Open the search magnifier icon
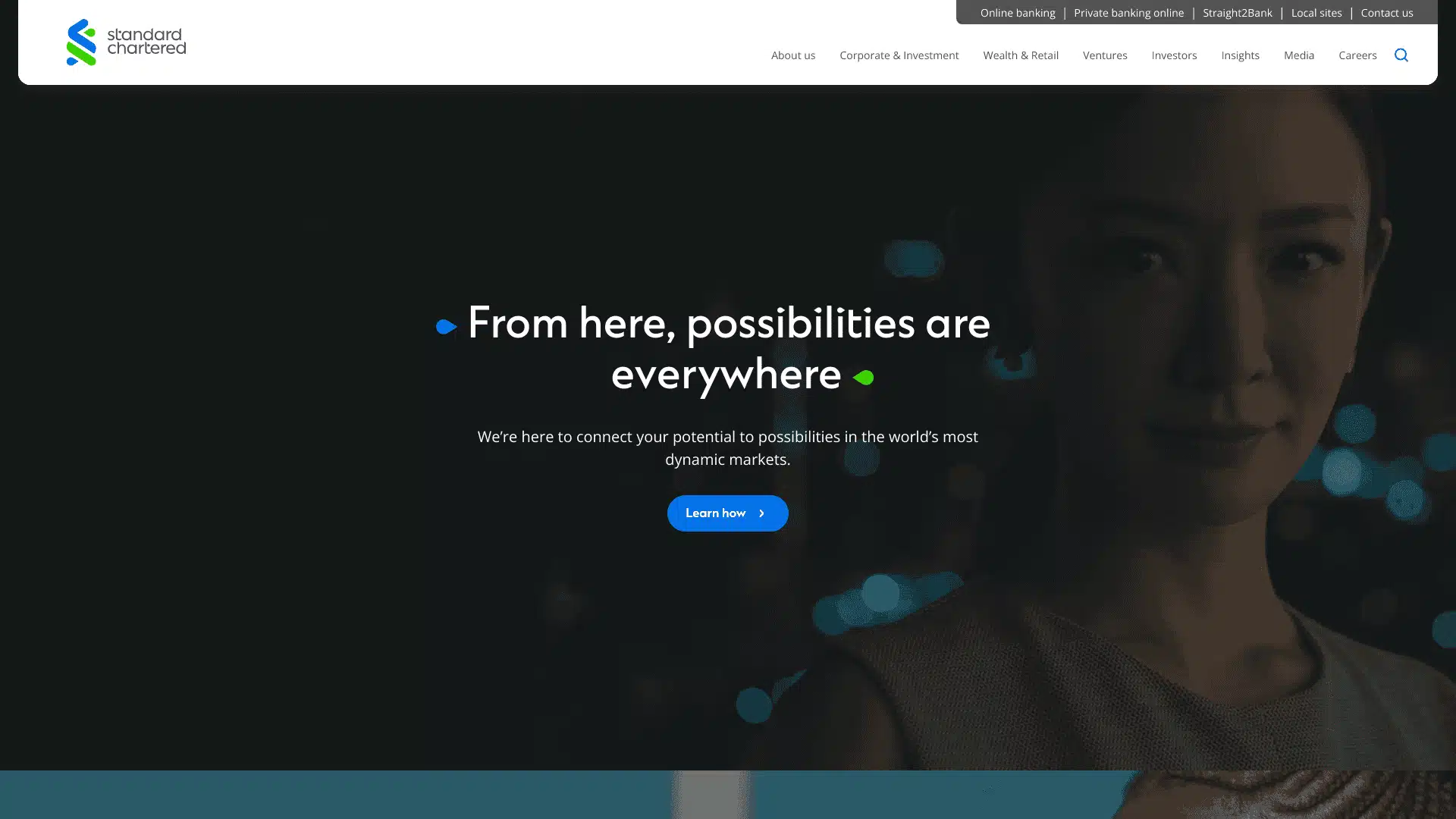Screen dimensions: 1456x819 pyautogui.click(x=1401, y=55)
